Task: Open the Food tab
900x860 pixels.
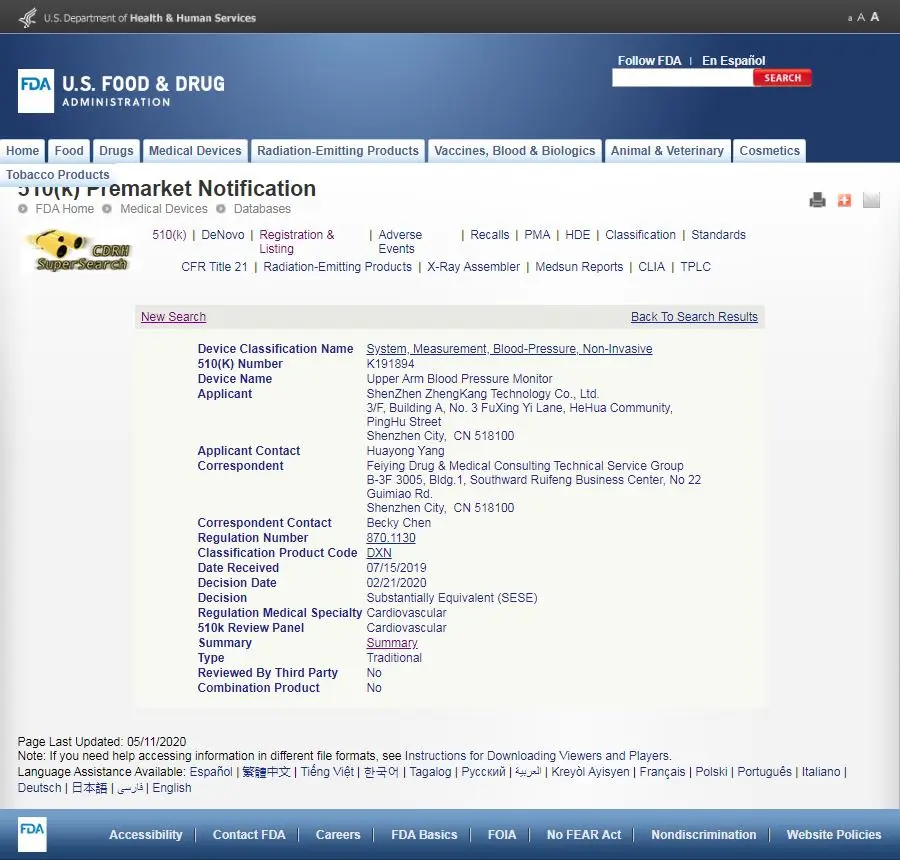Action: pyautogui.click(x=69, y=151)
